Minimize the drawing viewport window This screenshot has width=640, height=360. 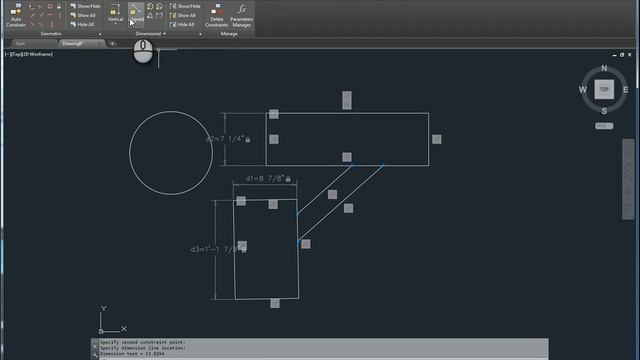point(614,55)
